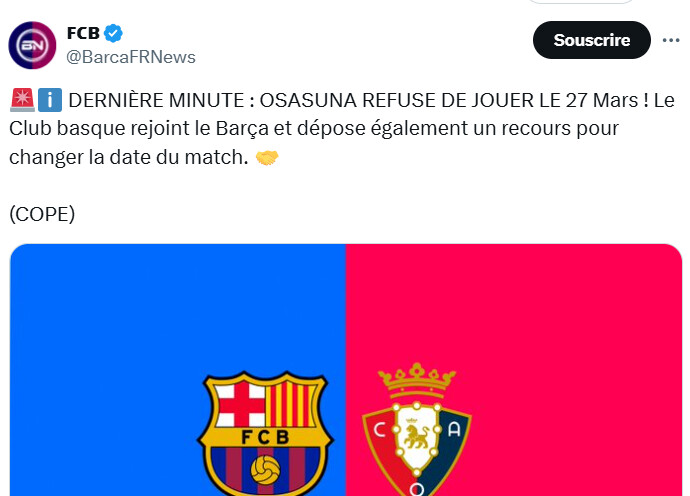Open the BN profile avatar
Screen dimensions: 690x496
(x=33, y=45)
